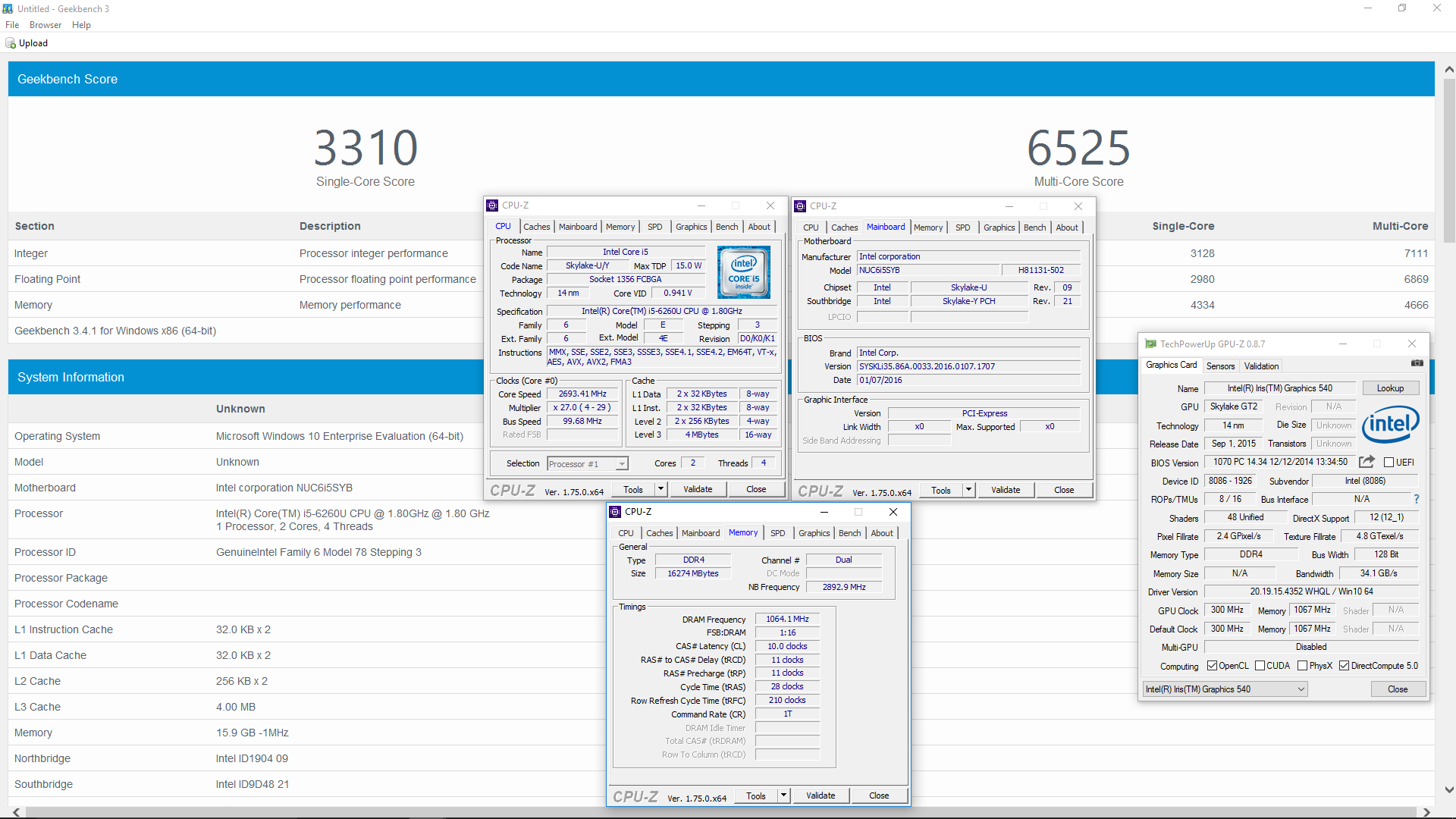The width and height of the screenshot is (1456, 819).
Task: Switch to the Sensors tab in GPU-Z
Action: pos(1220,366)
